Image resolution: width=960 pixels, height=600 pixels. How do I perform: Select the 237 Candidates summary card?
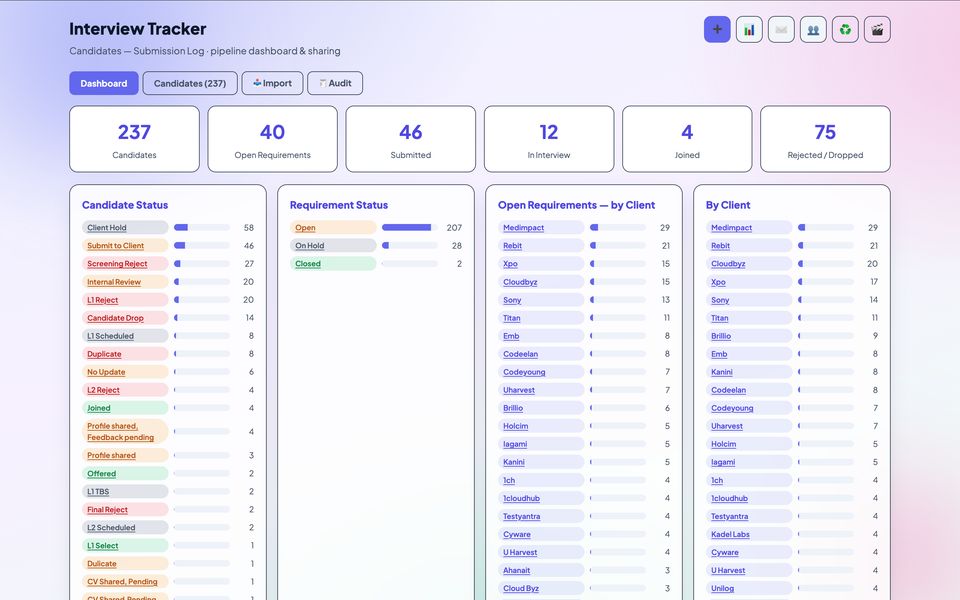pos(134,139)
